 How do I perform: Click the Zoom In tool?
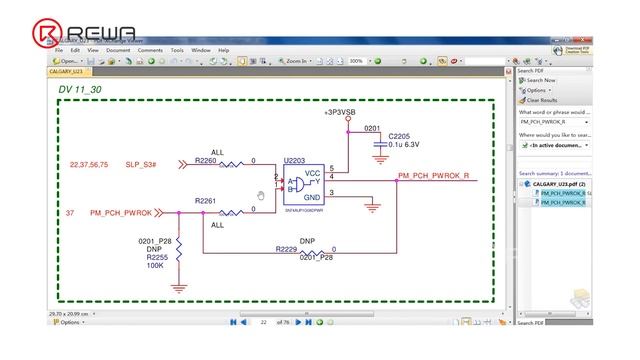coord(292,61)
